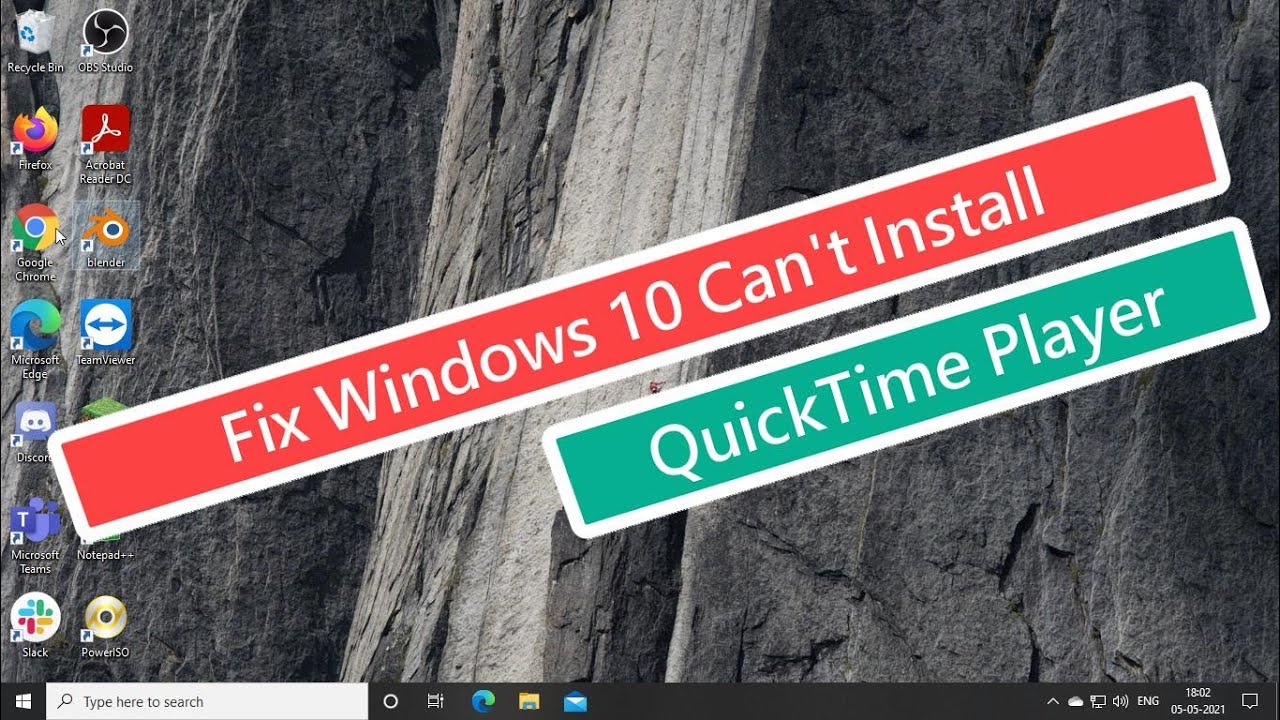This screenshot has width=1280, height=720.
Task: Select the Discord desktop shortcut
Action: [x=35, y=431]
